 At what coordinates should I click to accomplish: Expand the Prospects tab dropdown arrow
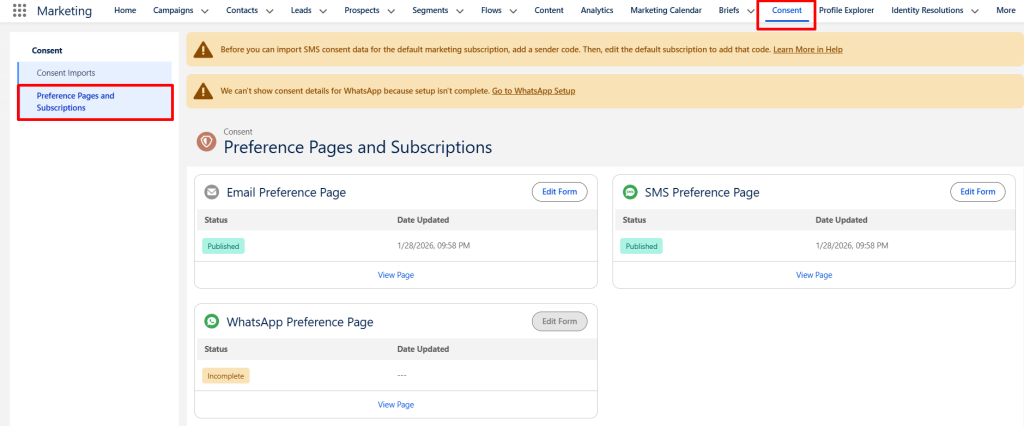tap(391, 11)
